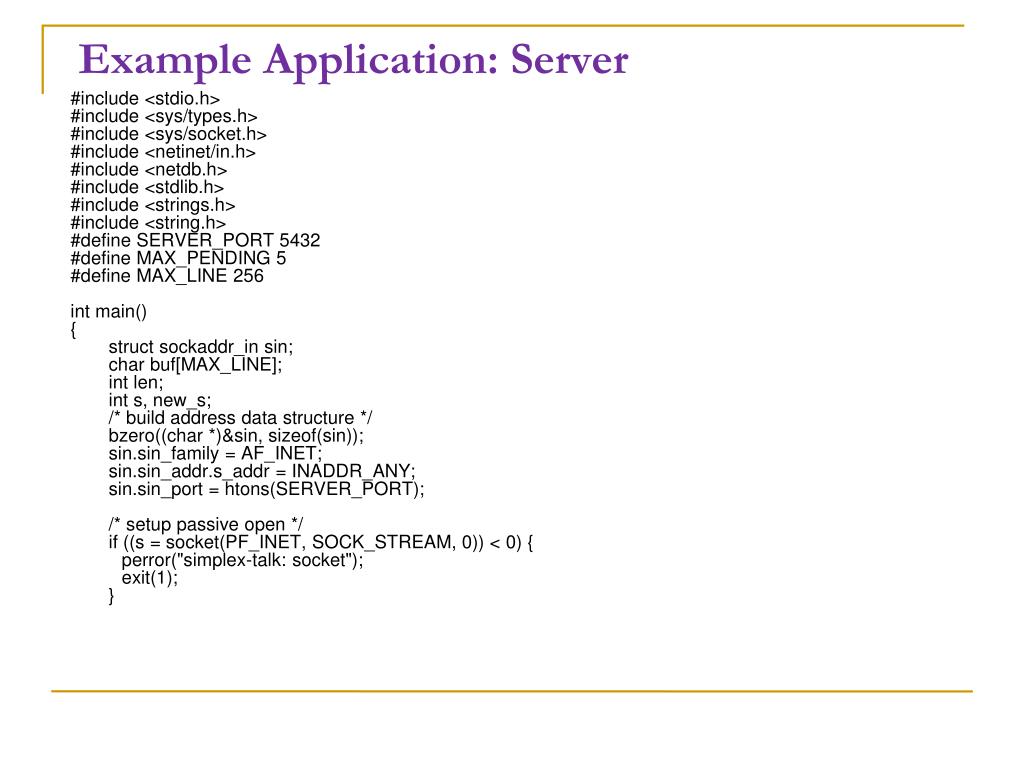Click the line '#define MAX_PENDING 5'
Image resolution: width=1024 pixels, height=768 pixels.
coord(178,258)
